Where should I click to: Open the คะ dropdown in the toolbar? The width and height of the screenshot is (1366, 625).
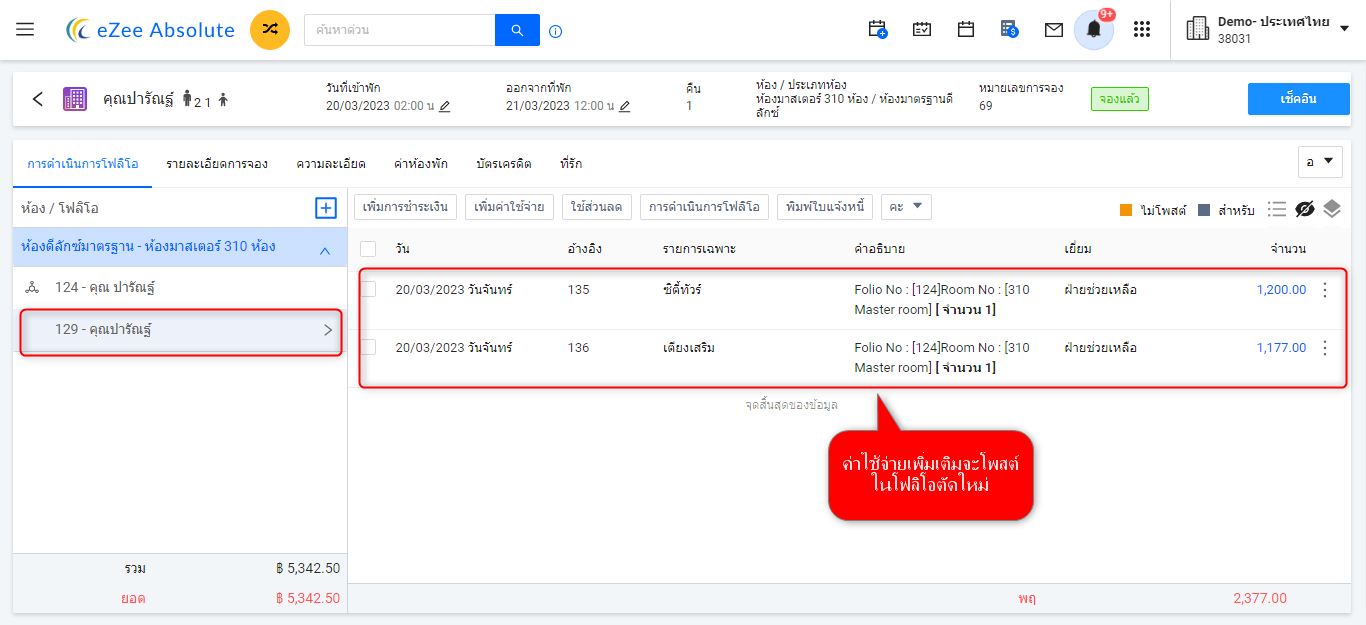tap(906, 207)
